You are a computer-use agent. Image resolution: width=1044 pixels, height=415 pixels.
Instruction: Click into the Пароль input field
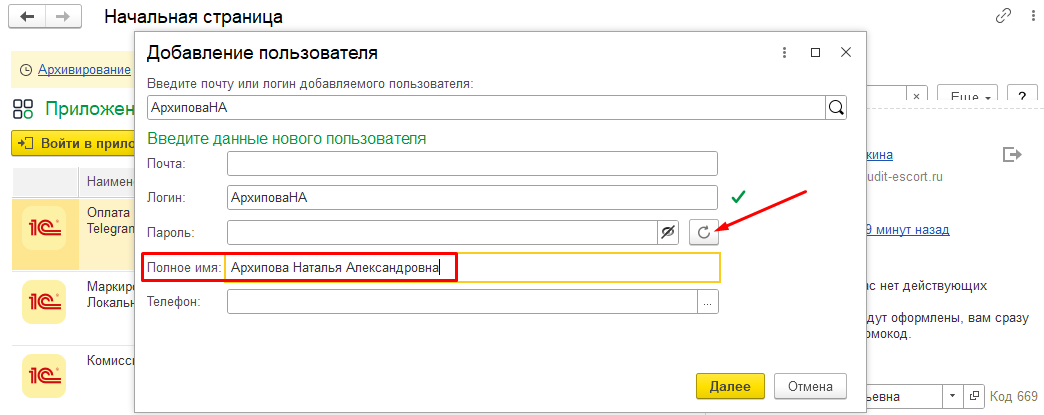tap(440, 232)
